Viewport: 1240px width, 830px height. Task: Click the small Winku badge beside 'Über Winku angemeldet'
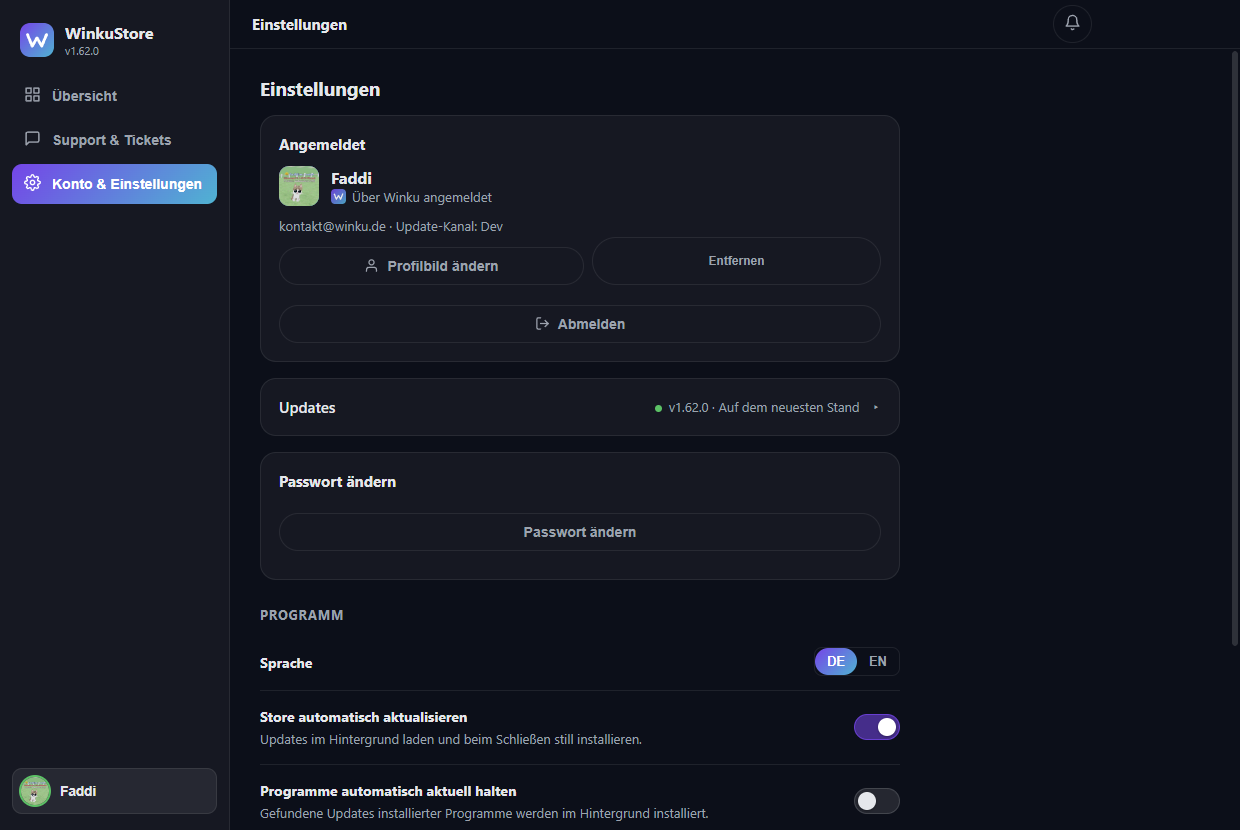point(338,197)
